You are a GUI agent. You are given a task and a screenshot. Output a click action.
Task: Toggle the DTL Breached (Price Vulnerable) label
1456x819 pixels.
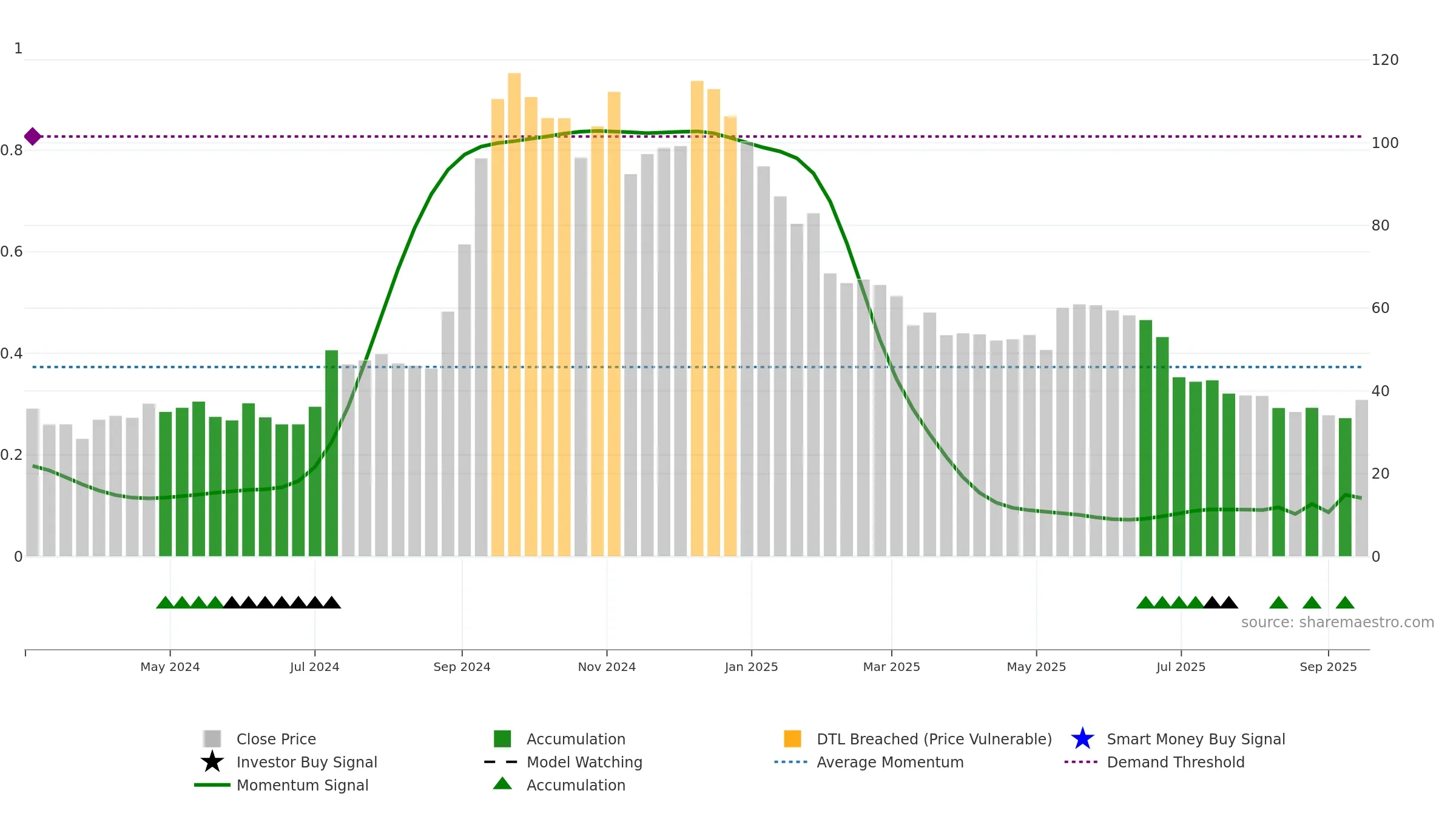[934, 739]
